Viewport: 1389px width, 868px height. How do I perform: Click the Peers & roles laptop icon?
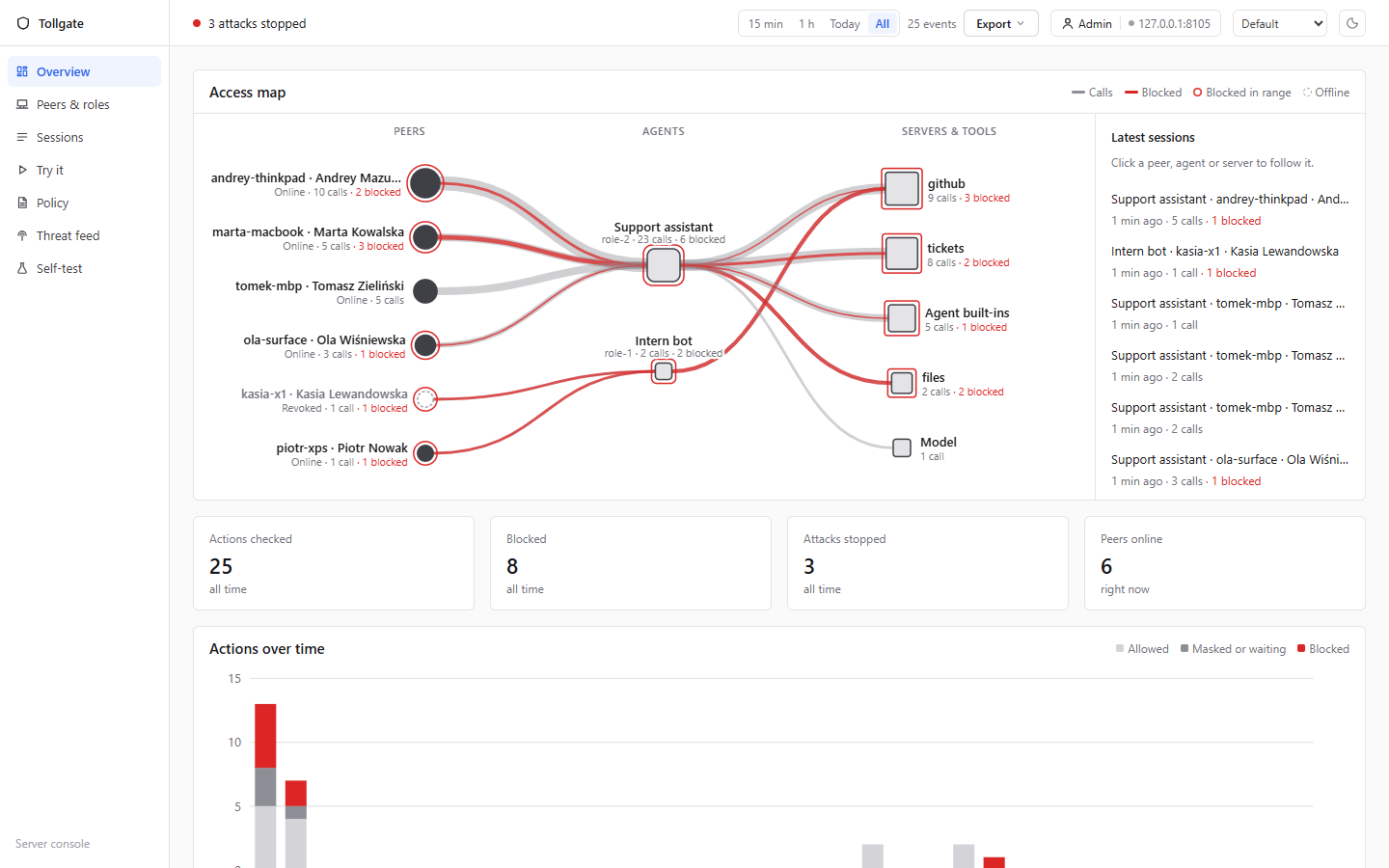(x=22, y=104)
